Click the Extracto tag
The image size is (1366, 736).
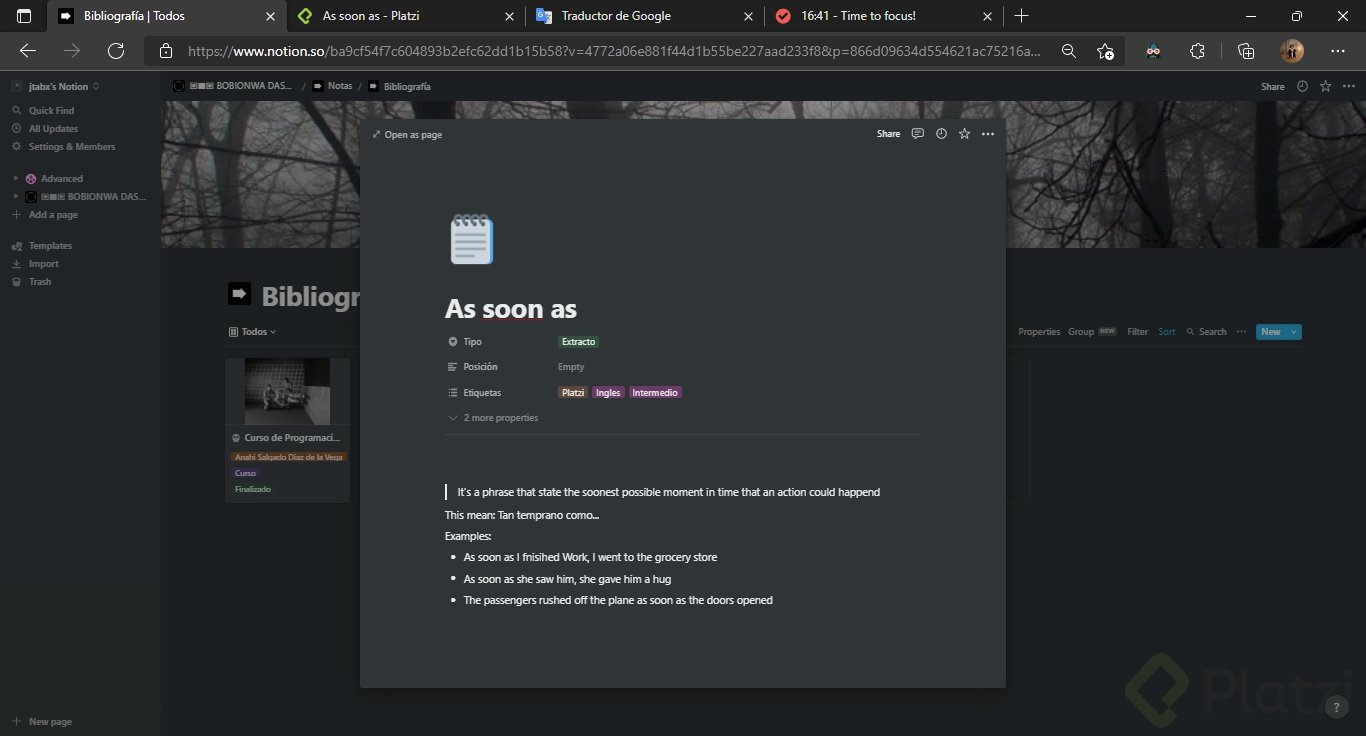(578, 342)
